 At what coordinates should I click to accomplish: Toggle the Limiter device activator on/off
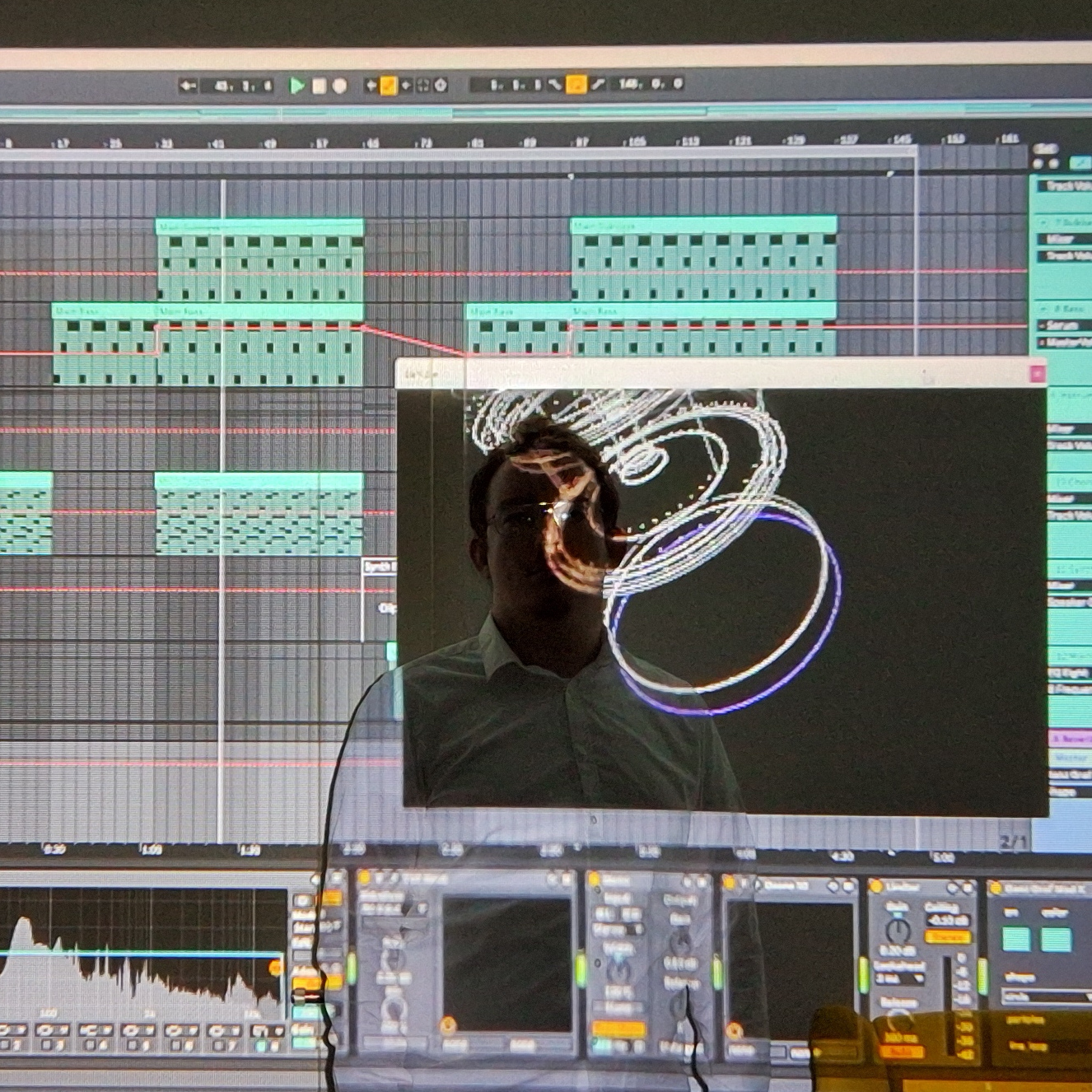877,887
